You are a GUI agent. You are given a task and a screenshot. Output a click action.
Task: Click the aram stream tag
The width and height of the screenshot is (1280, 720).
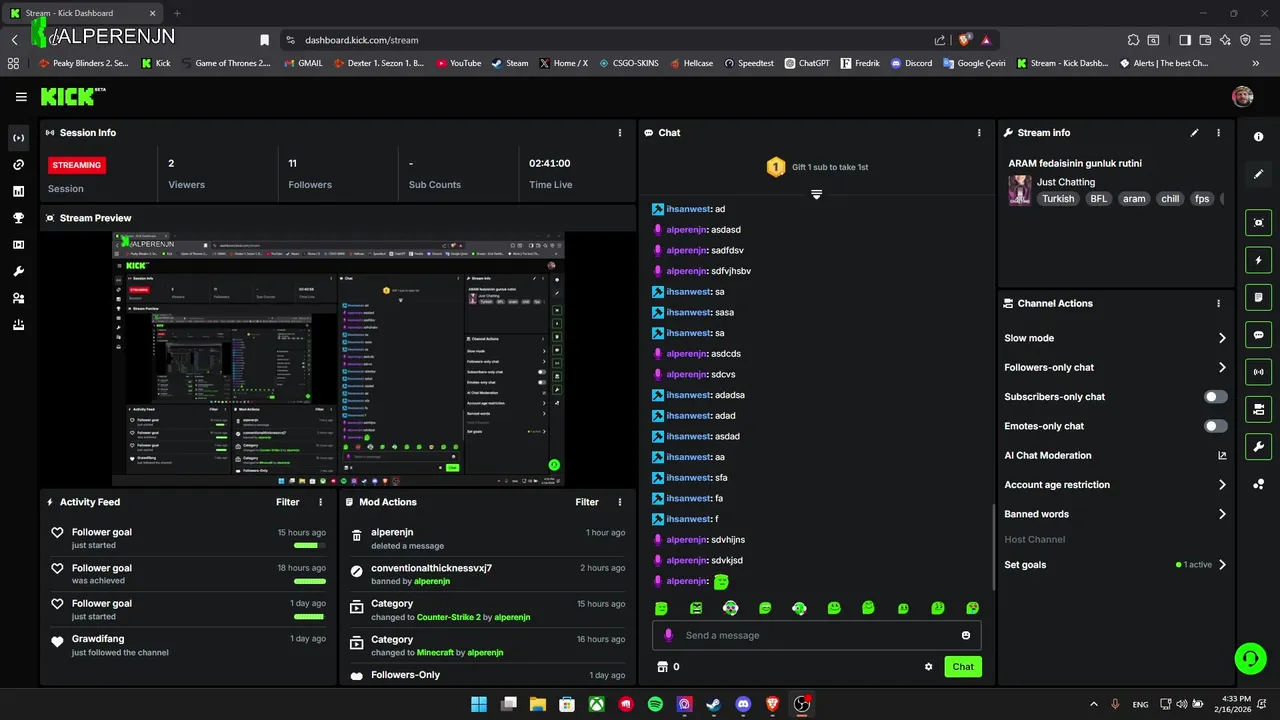pos(1133,199)
